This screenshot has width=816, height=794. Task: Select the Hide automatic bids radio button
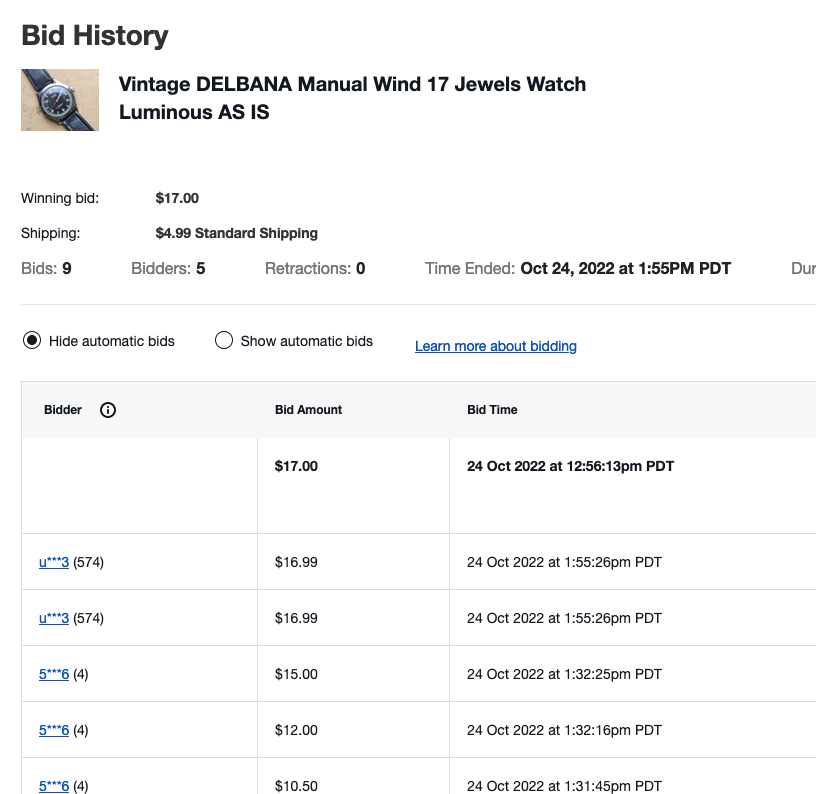pos(32,341)
